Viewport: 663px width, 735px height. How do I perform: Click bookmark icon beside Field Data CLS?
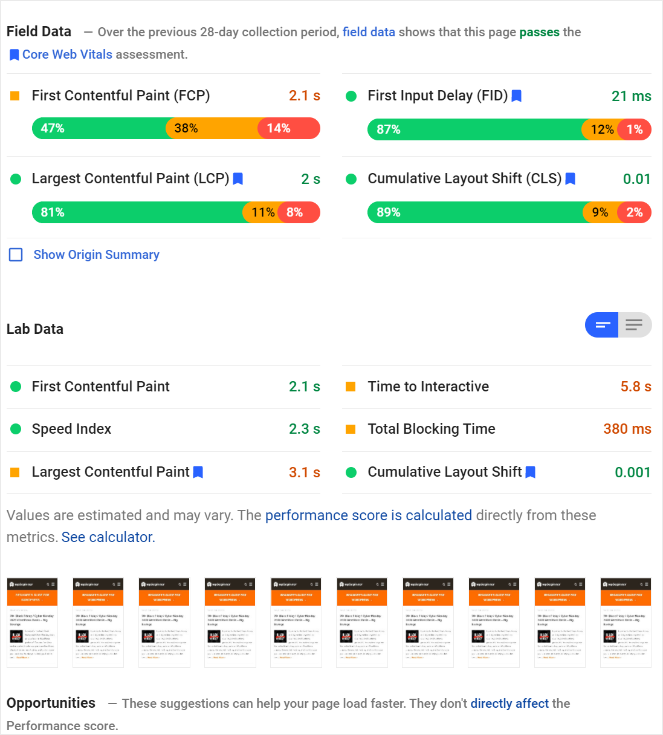(x=570, y=179)
